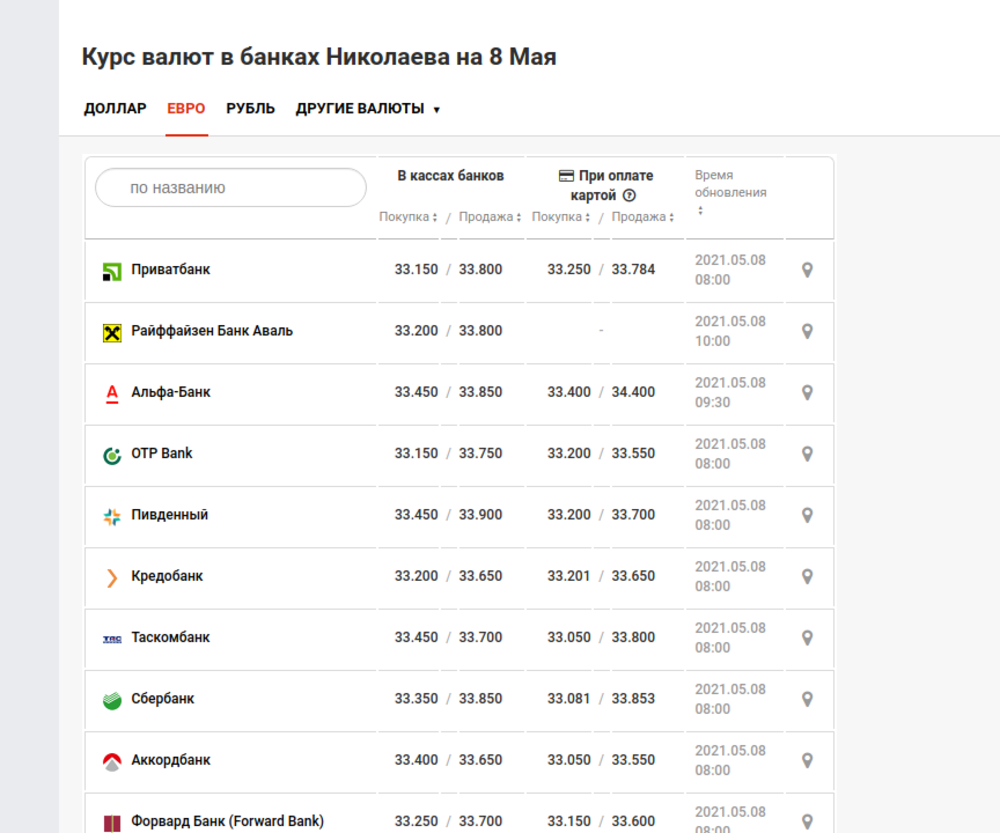The image size is (1000, 833).
Task: Open map pin for Райффайзен Банк Аваль
Action: tap(807, 331)
